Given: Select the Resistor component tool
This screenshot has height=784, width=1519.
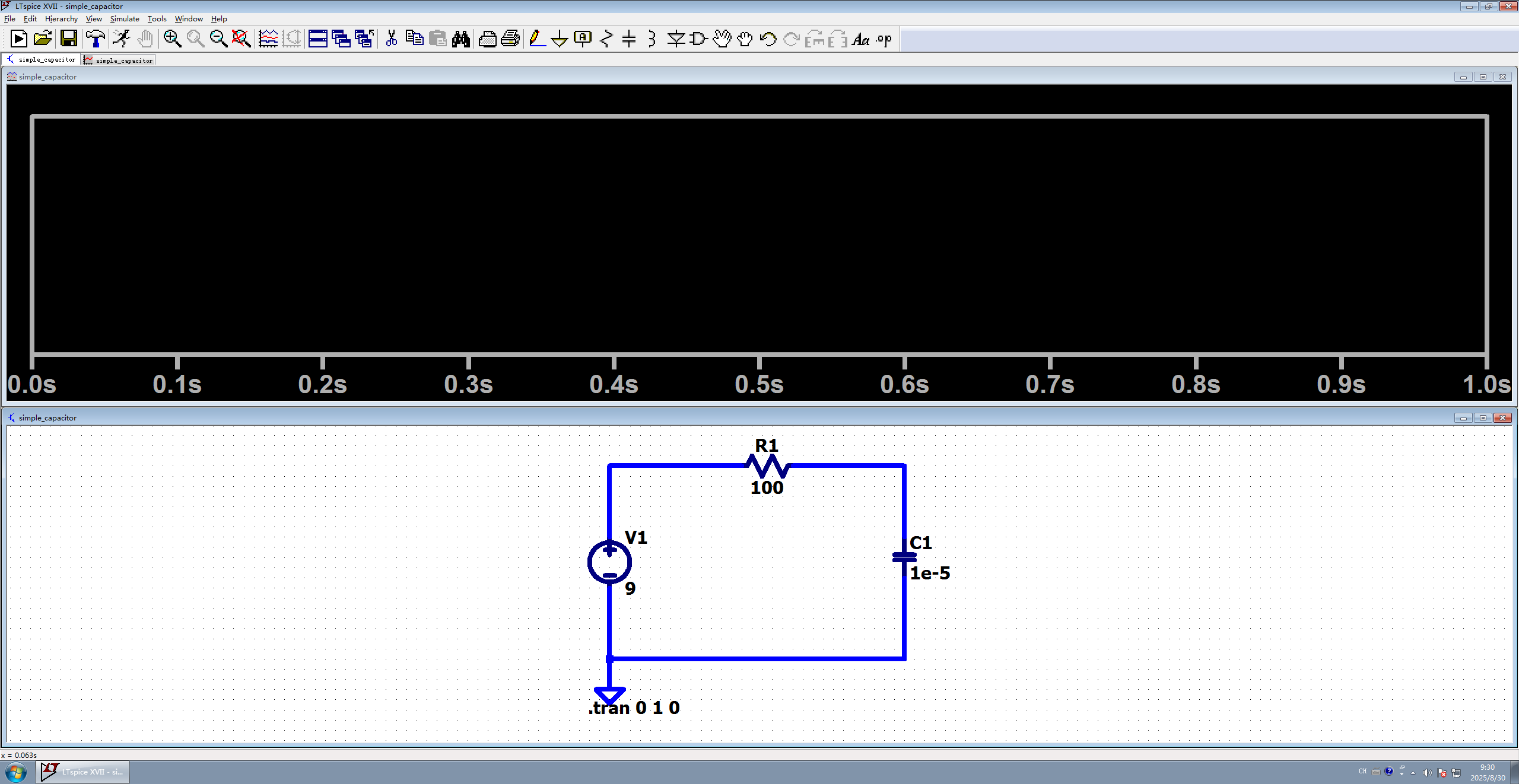Looking at the screenshot, I should click(x=606, y=39).
